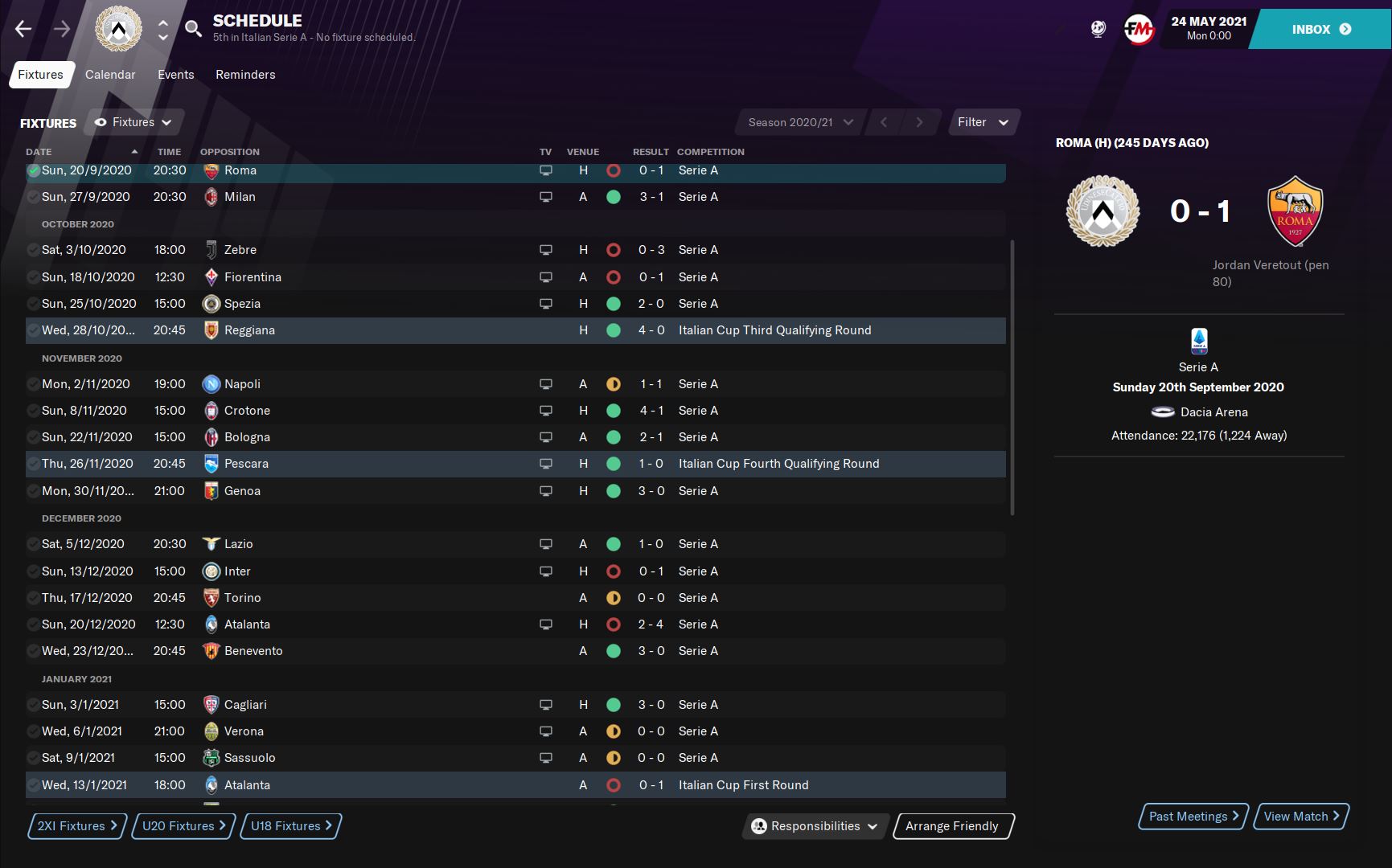Click the Roma crest in match panel
This screenshot has height=868, width=1392.
[x=1294, y=211]
